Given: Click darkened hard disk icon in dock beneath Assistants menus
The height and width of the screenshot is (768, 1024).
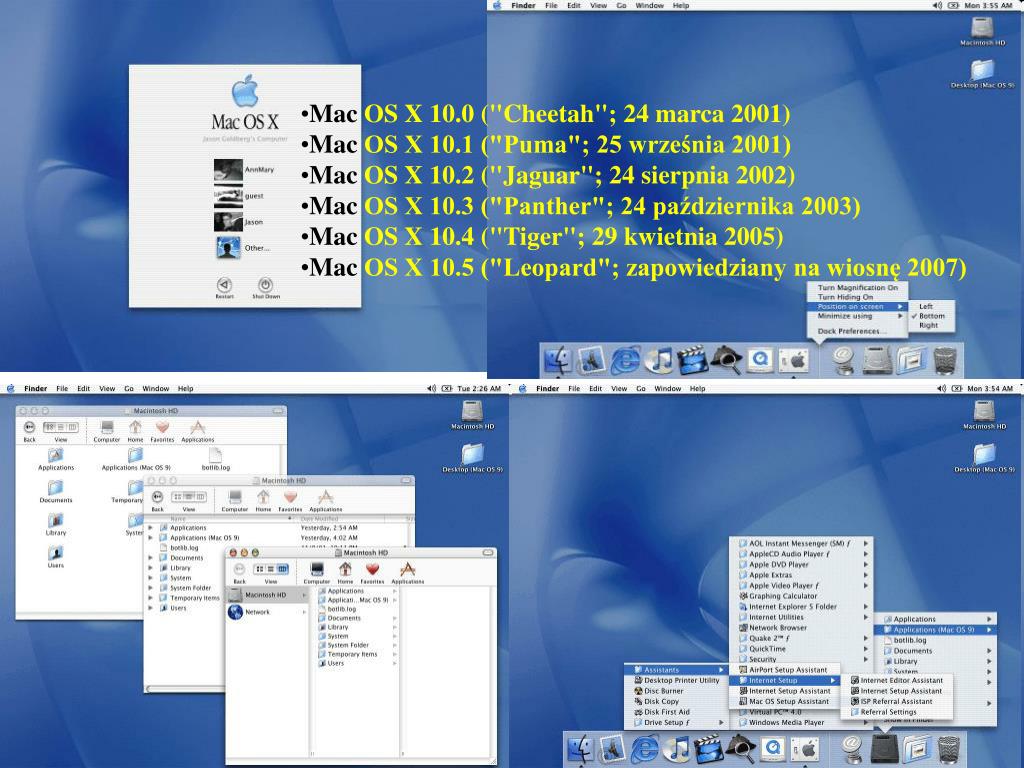Looking at the screenshot, I should 885,748.
